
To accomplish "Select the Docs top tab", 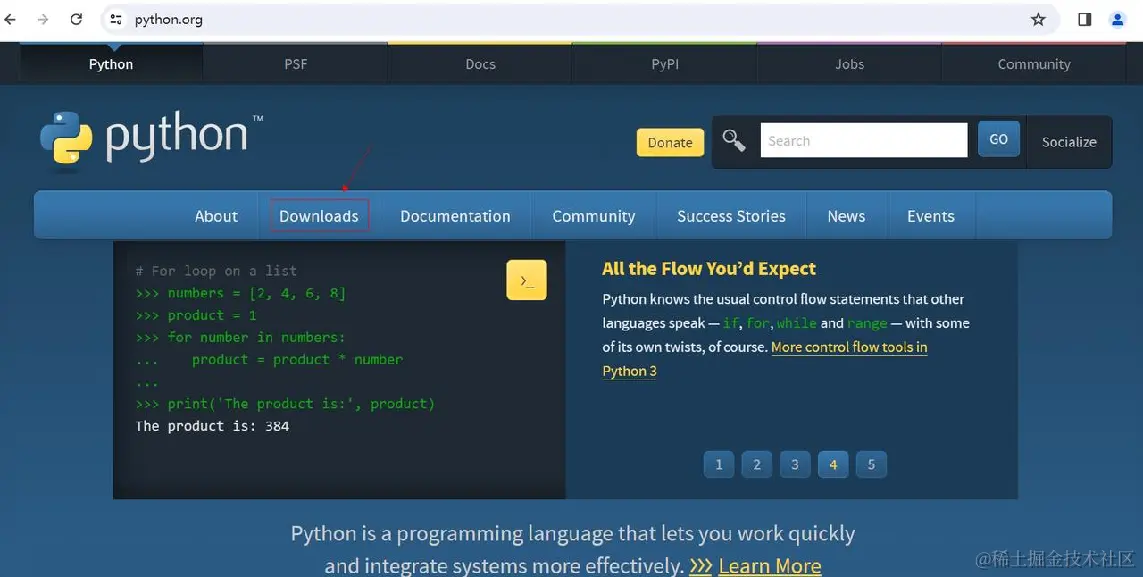I will pyautogui.click(x=480, y=64).
